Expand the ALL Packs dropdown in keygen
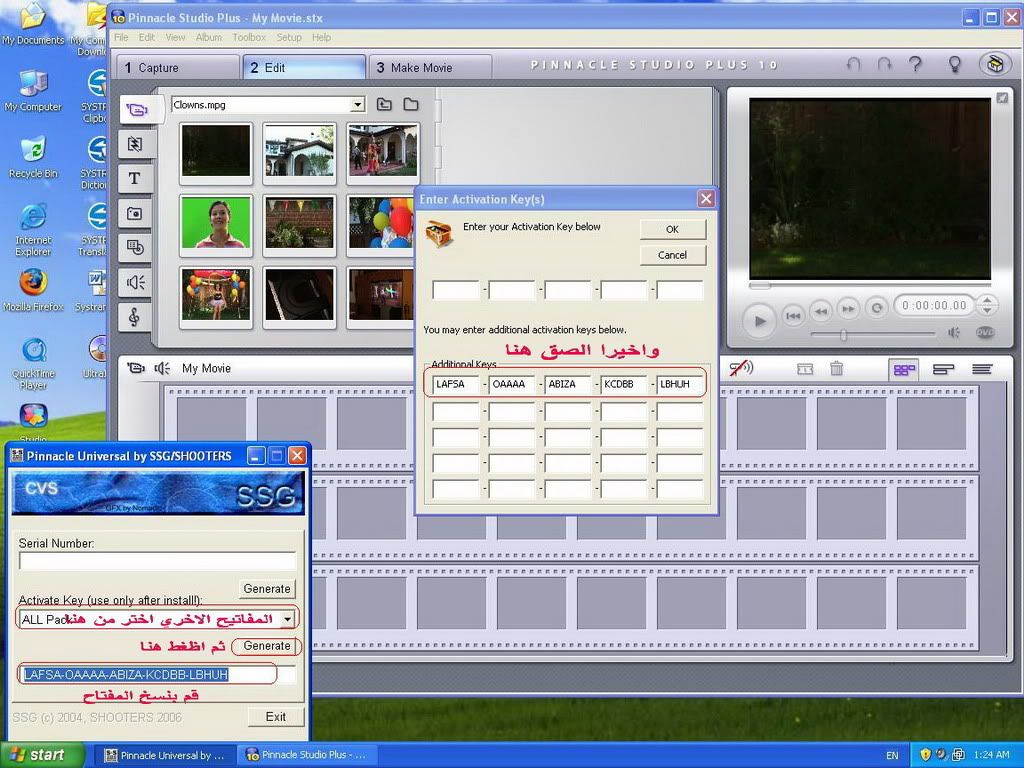The image size is (1024, 768). click(x=287, y=619)
